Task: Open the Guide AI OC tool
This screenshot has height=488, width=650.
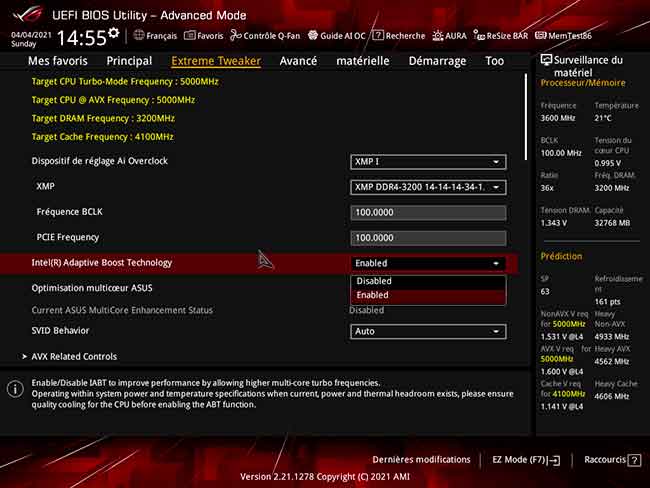Action: tap(337, 36)
